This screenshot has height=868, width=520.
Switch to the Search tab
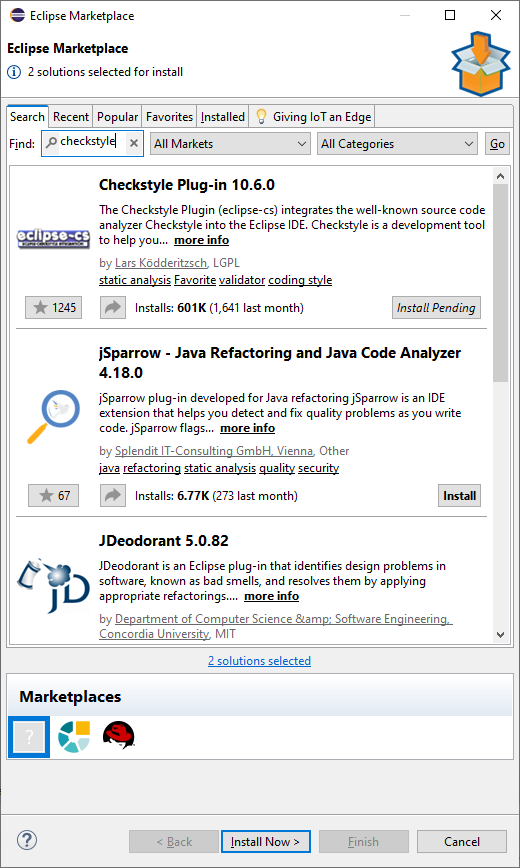27,117
